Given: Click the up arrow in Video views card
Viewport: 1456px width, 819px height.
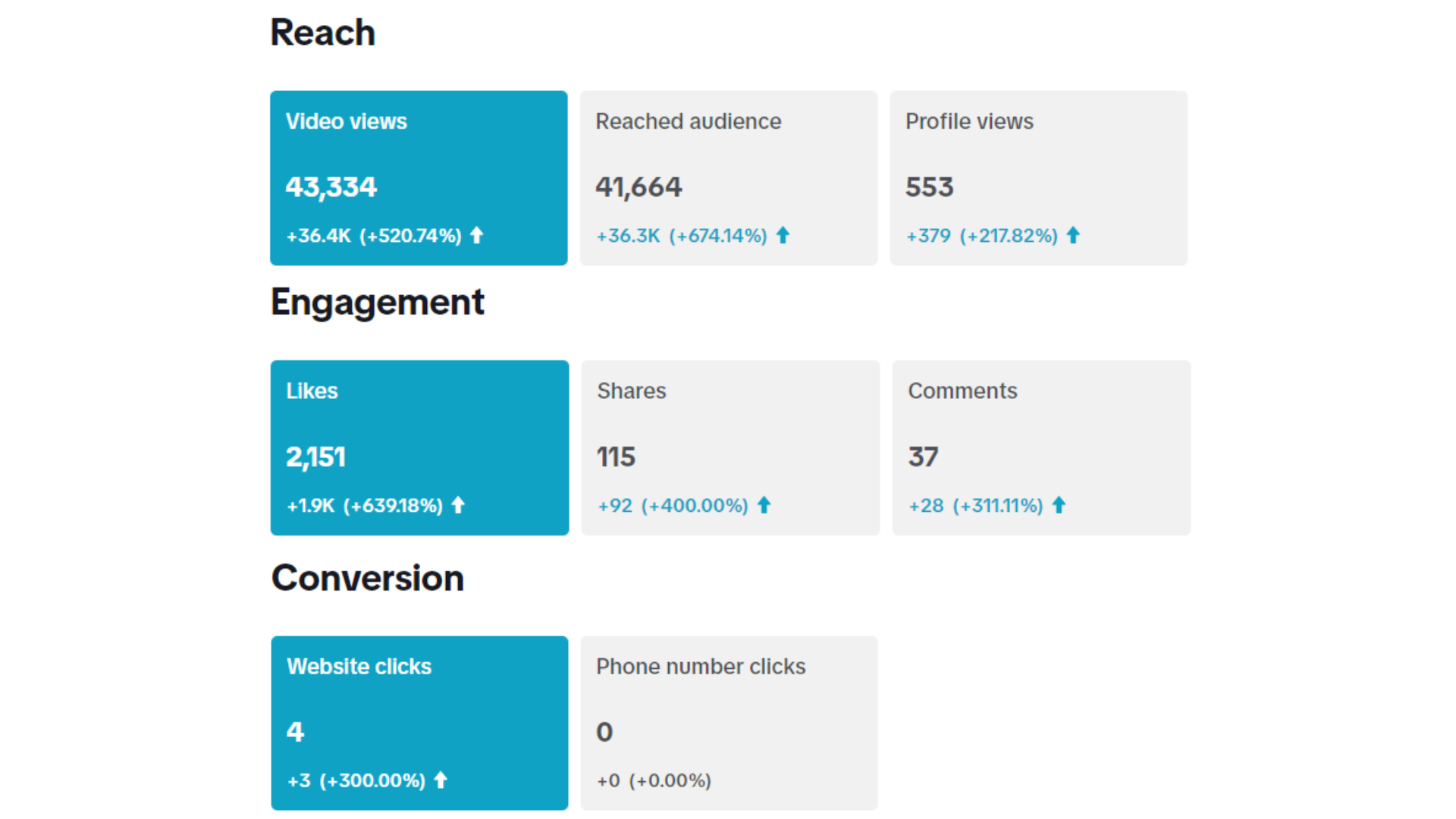Looking at the screenshot, I should click(476, 235).
